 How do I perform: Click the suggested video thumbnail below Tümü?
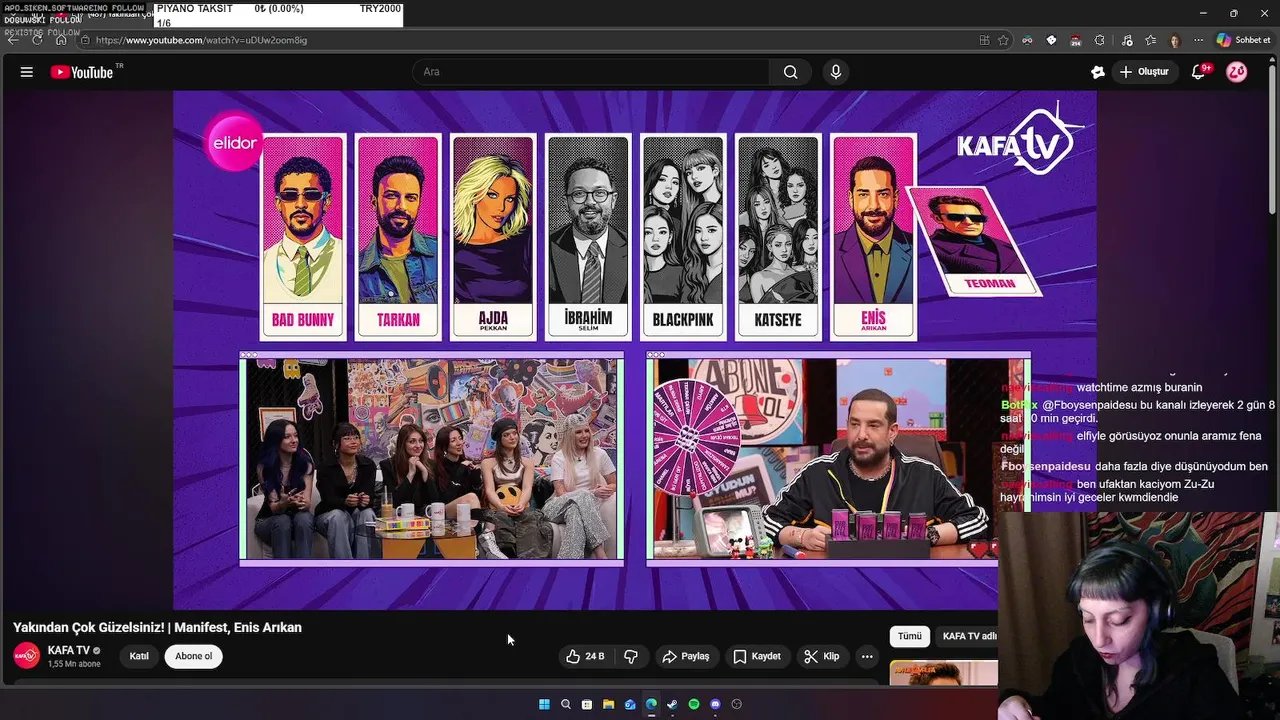pyautogui.click(x=943, y=673)
